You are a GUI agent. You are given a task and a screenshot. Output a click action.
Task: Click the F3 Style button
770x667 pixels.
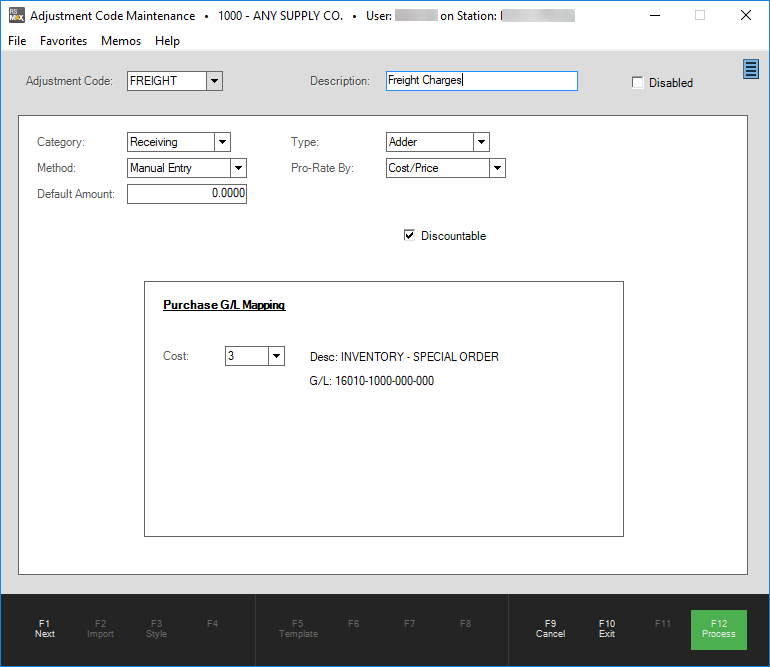pyautogui.click(x=156, y=629)
